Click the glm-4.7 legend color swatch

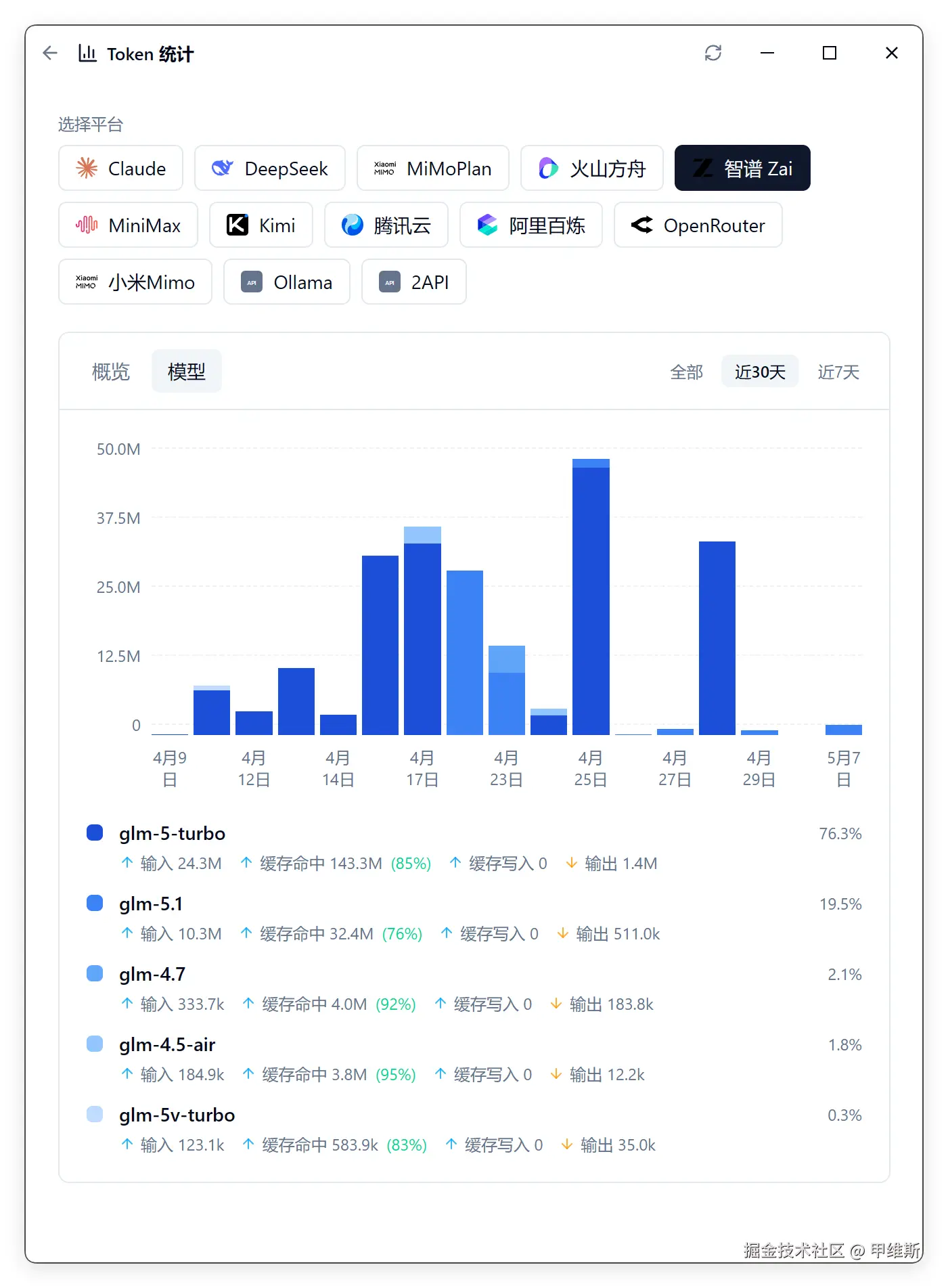tap(95, 973)
